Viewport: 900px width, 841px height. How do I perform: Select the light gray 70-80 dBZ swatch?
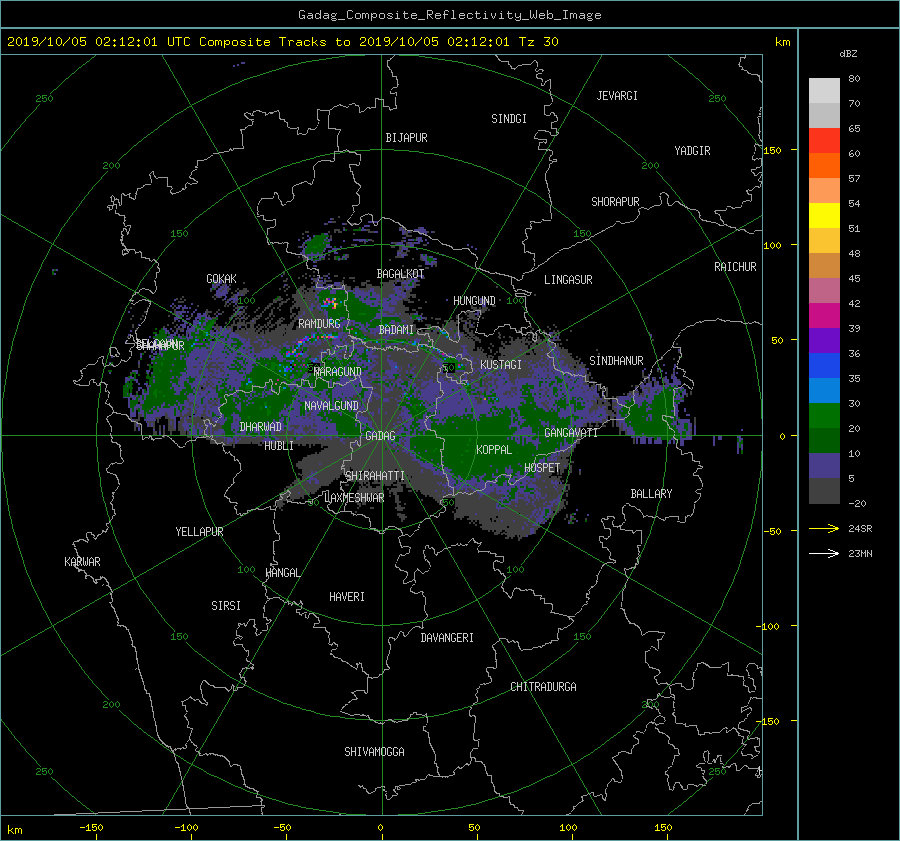point(824,91)
